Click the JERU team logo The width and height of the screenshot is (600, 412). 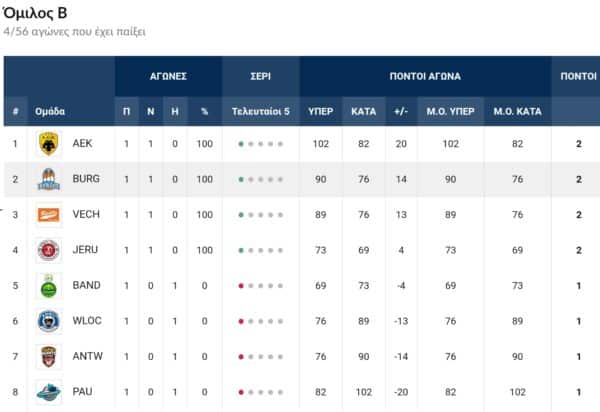click(x=48, y=251)
